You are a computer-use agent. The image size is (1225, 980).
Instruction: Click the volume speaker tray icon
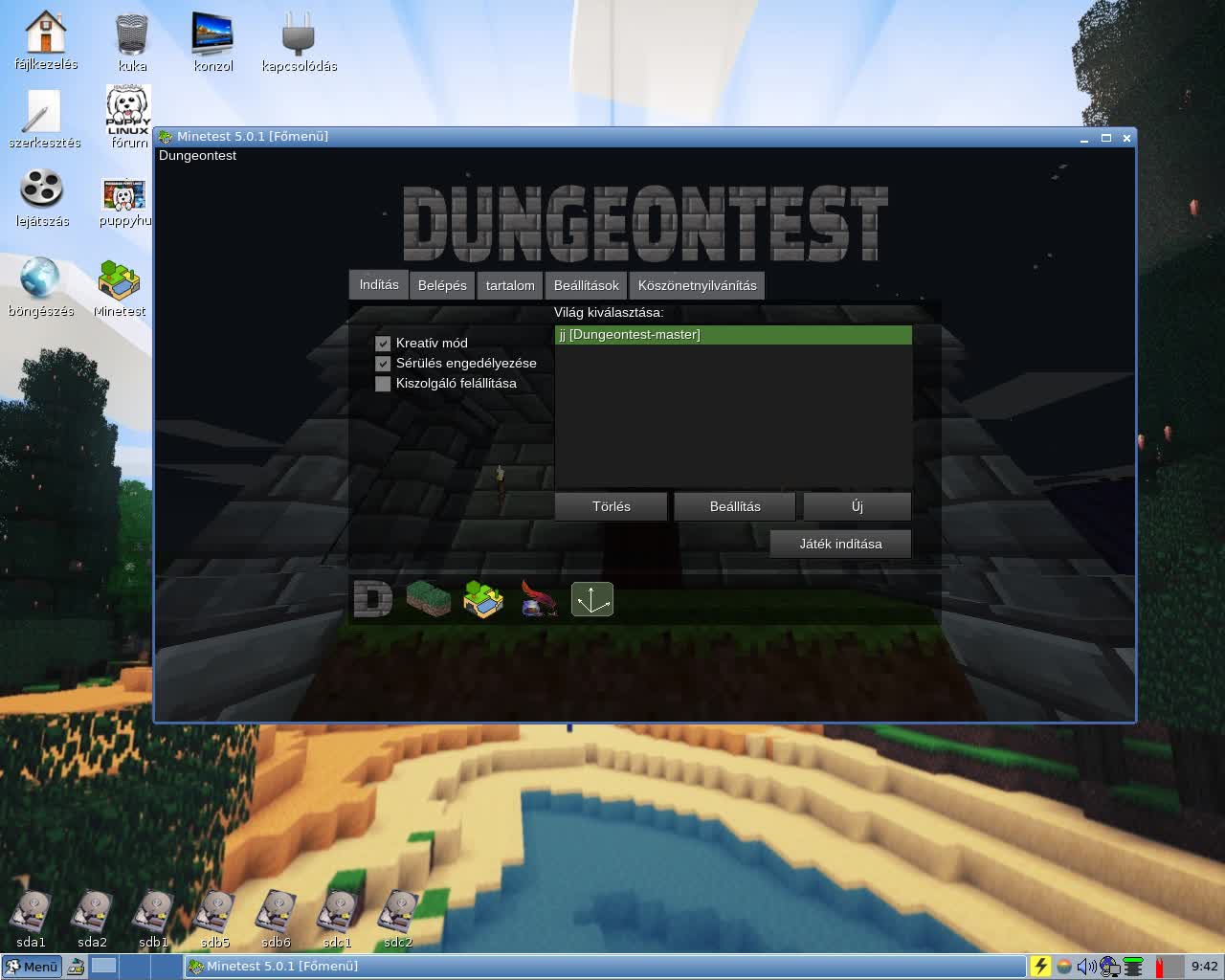[1086, 967]
